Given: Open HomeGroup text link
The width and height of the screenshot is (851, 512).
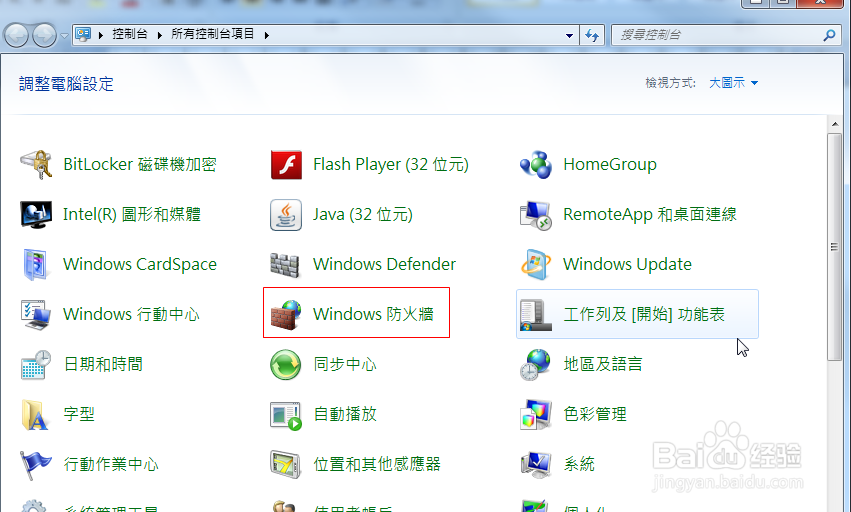Looking at the screenshot, I should (x=610, y=165).
